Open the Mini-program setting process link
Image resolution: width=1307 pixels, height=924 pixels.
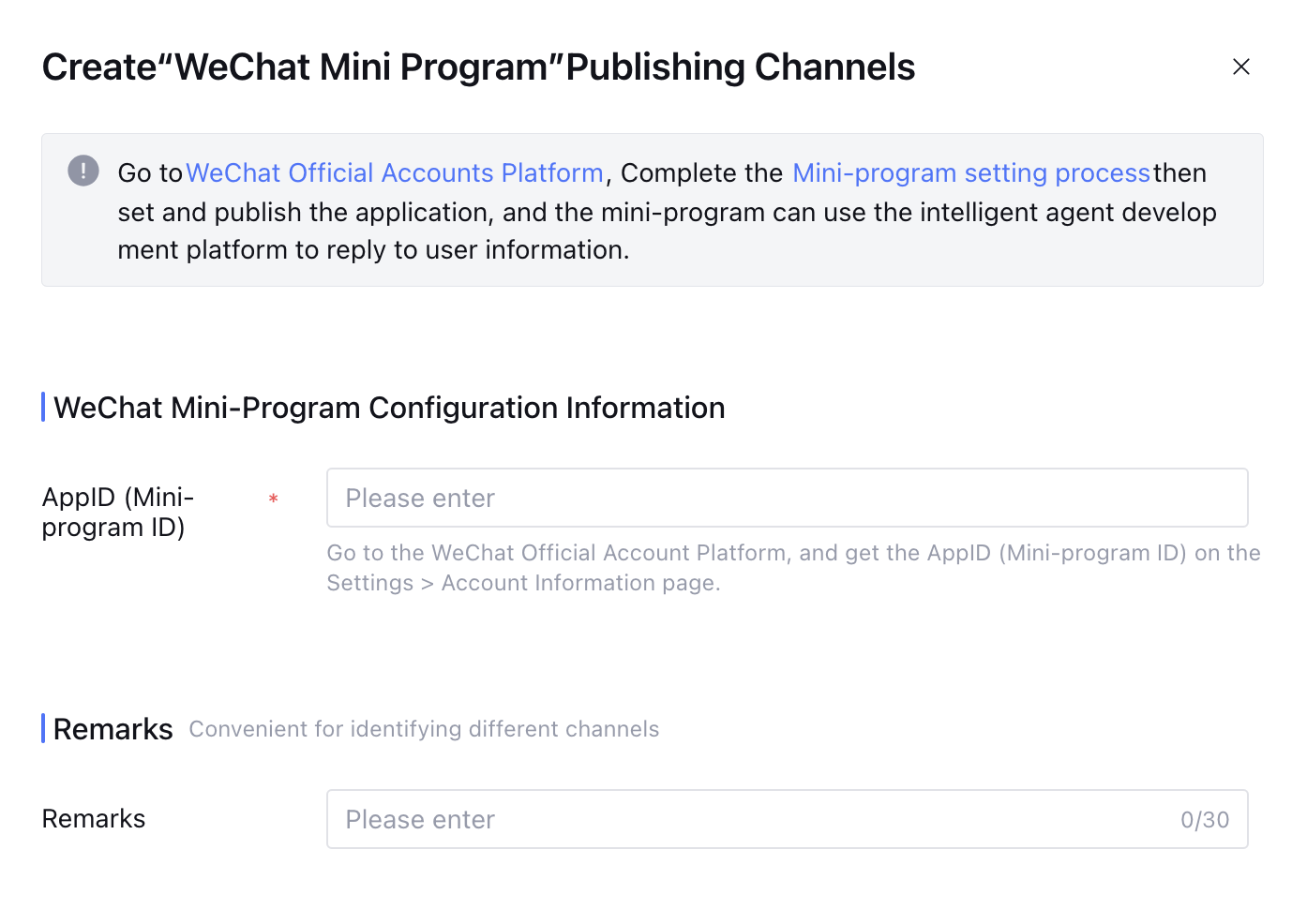click(x=970, y=173)
